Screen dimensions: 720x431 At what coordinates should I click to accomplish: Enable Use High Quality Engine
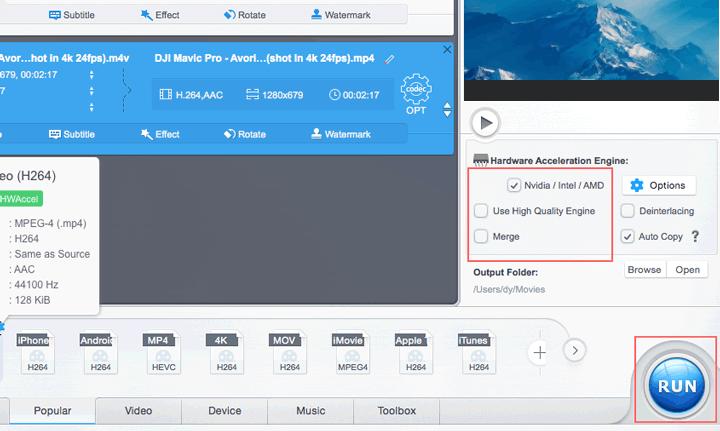point(481,211)
